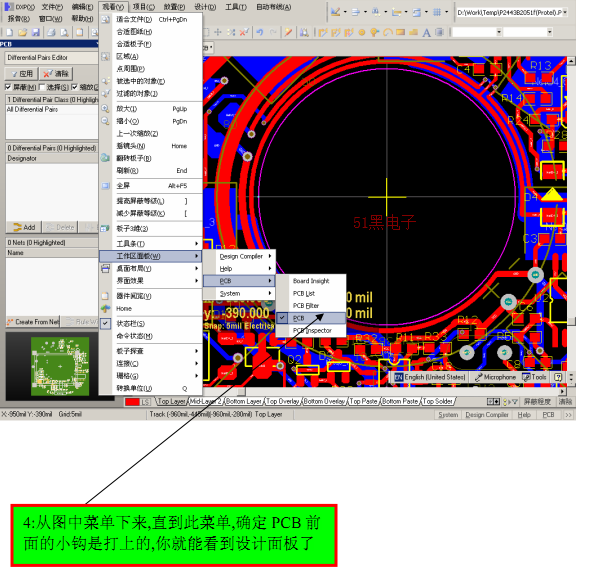This screenshot has height=570, width=595.
Task: Expand the System submenu
Action: pos(239,293)
